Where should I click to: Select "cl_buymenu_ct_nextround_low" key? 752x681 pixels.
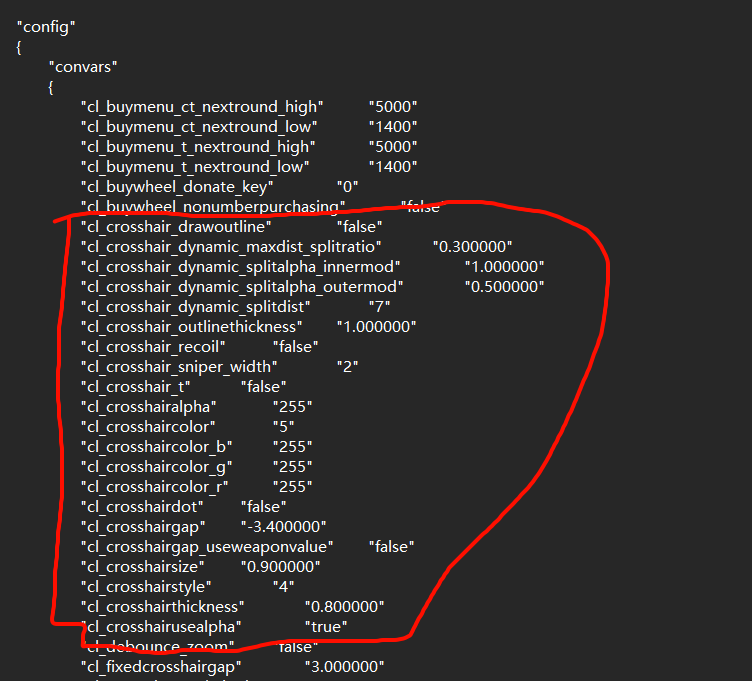[199, 127]
